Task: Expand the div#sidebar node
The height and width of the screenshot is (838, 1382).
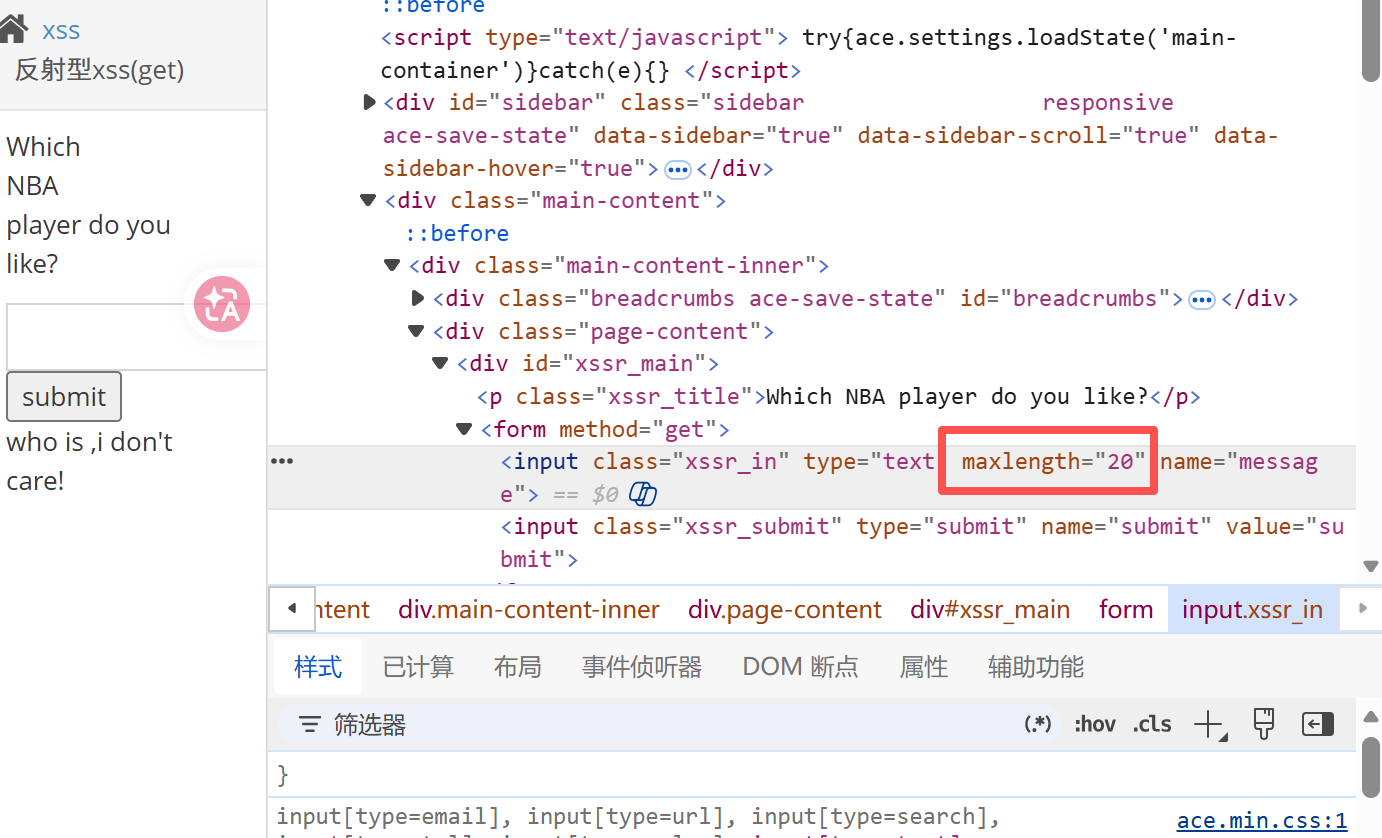Action: pos(370,102)
